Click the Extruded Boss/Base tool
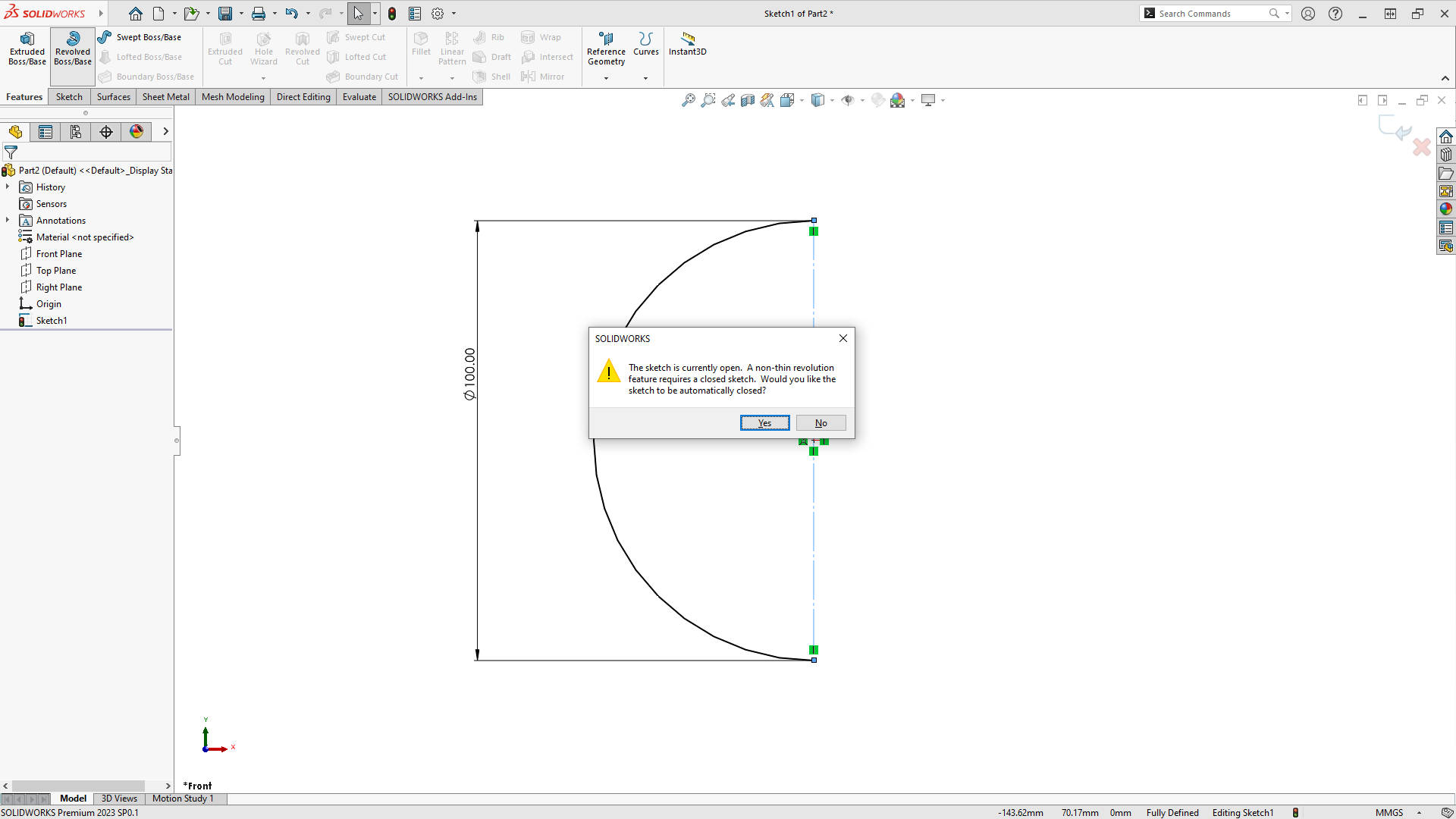The height and width of the screenshot is (819, 1456). point(27,49)
